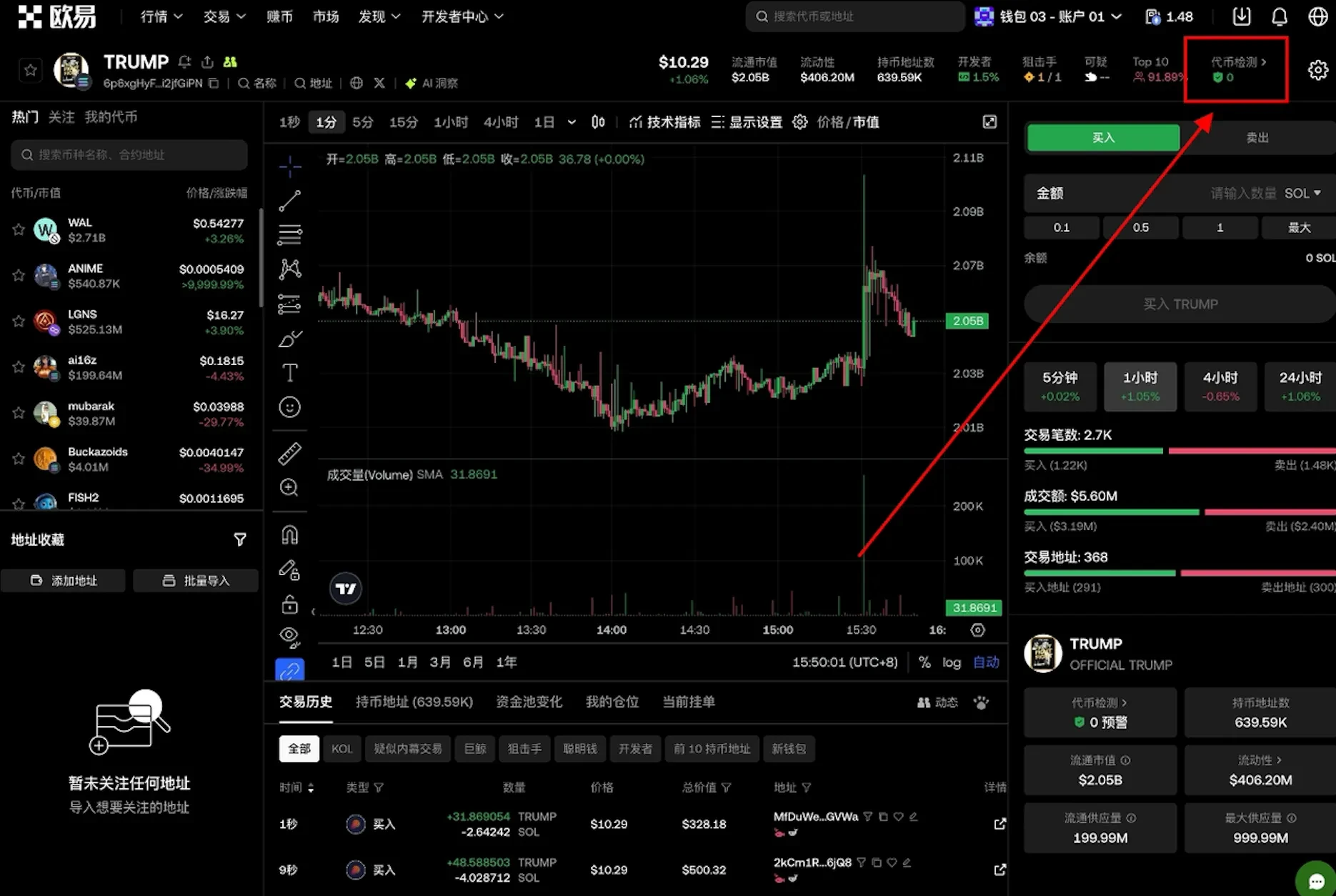Open the filter icon in address favorites

point(240,539)
